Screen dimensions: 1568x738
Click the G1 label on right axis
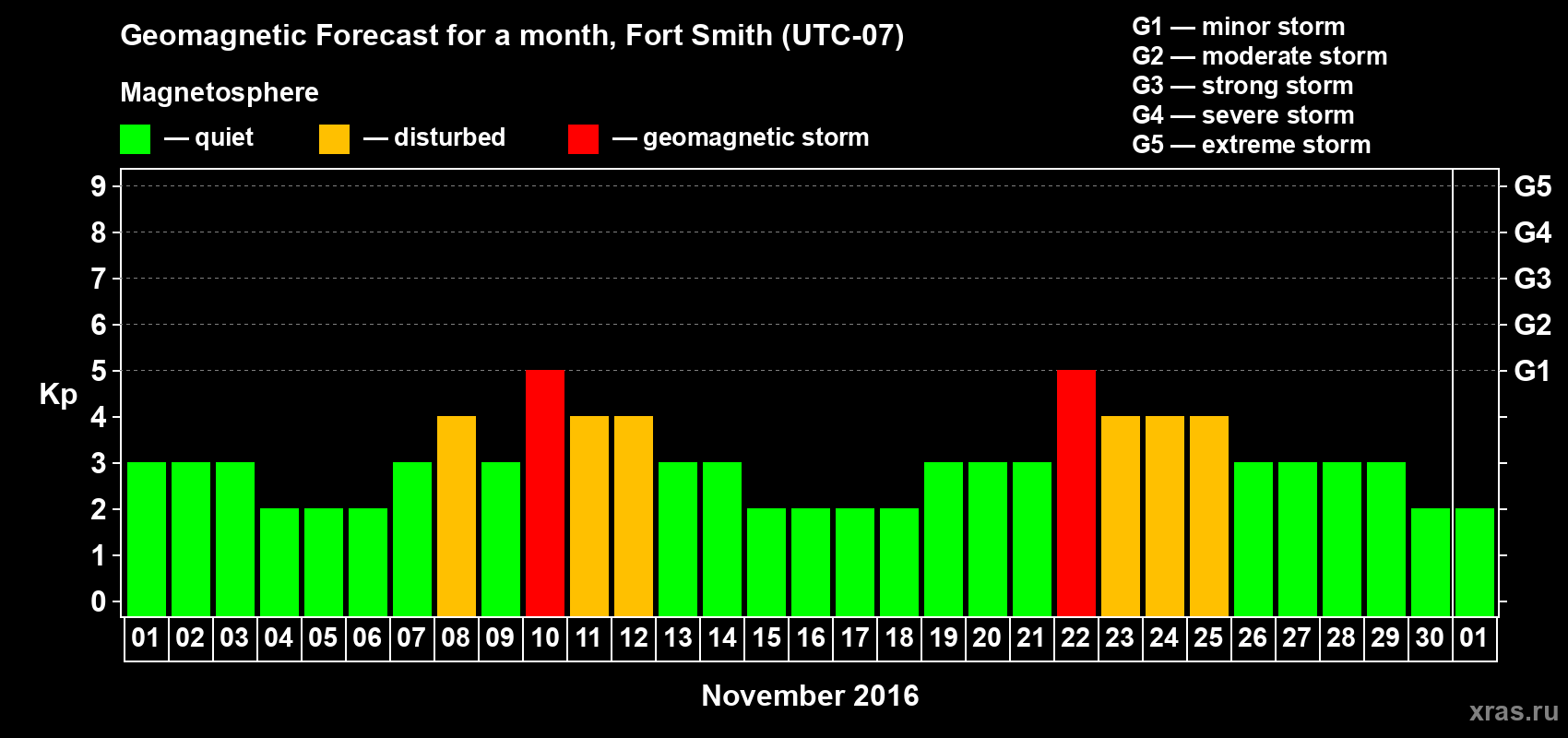(1532, 371)
